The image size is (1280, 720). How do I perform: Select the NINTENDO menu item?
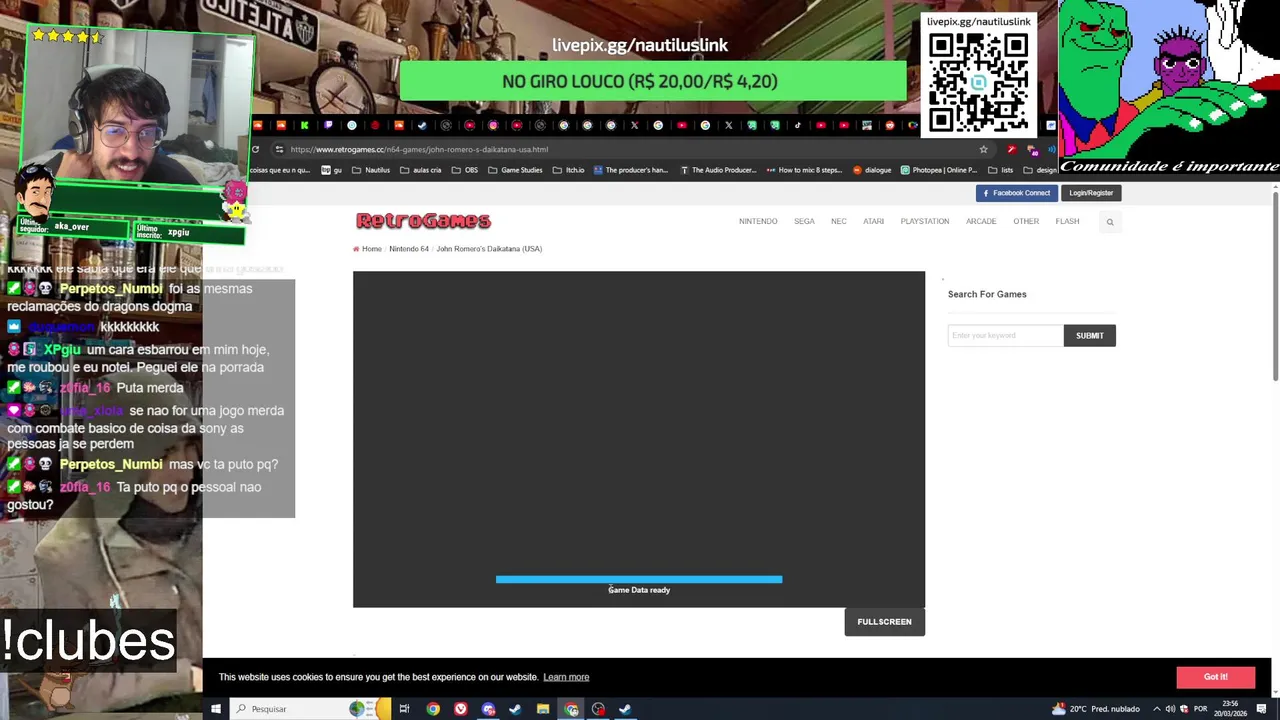point(758,221)
